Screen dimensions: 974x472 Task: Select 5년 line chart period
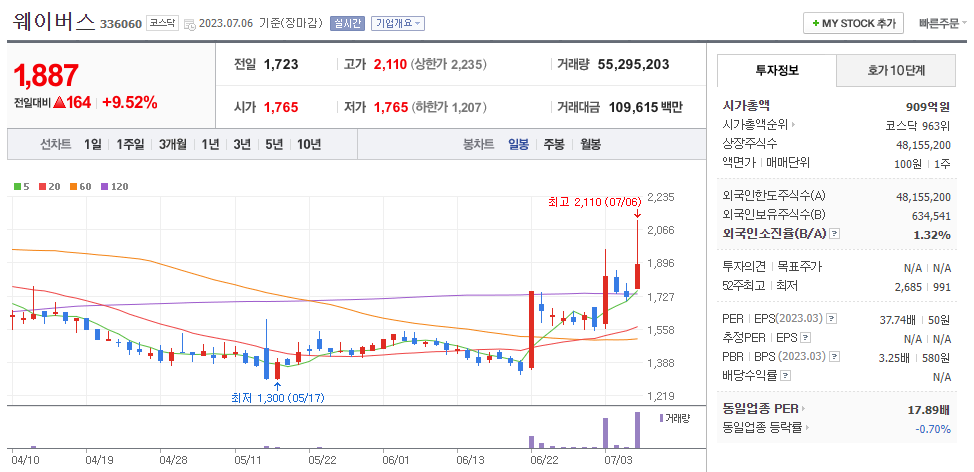pos(274,145)
